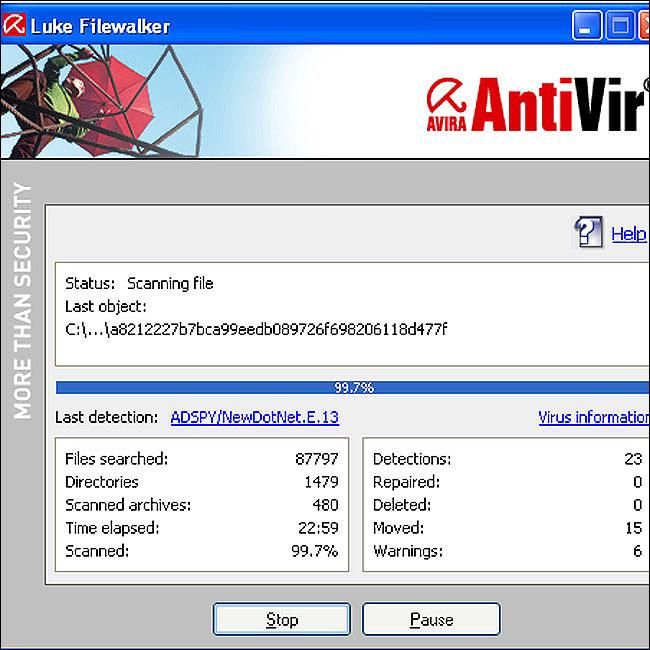Click the Directories value 1479

321,482
